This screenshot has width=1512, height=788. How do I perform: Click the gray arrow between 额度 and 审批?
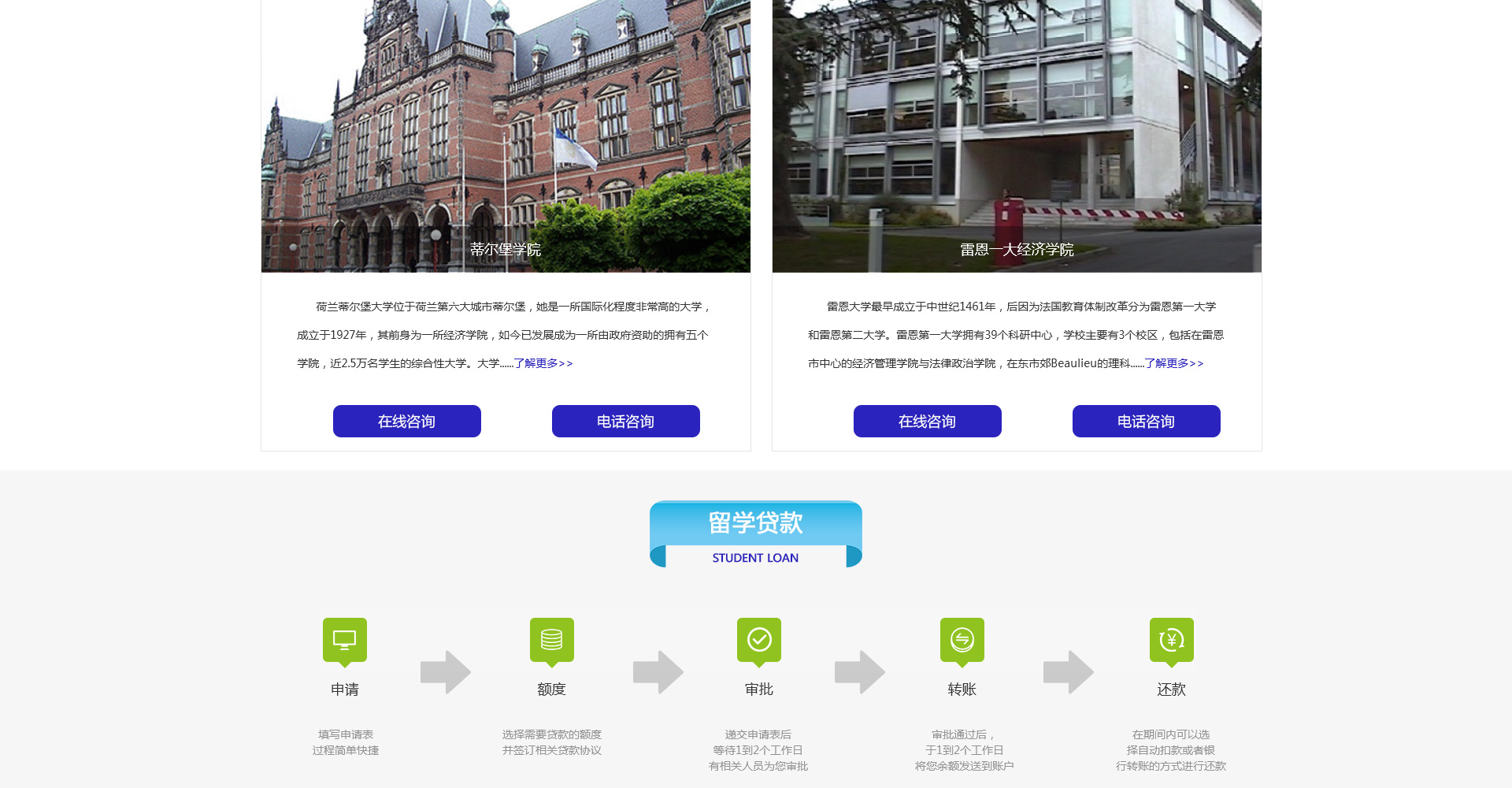point(658,672)
